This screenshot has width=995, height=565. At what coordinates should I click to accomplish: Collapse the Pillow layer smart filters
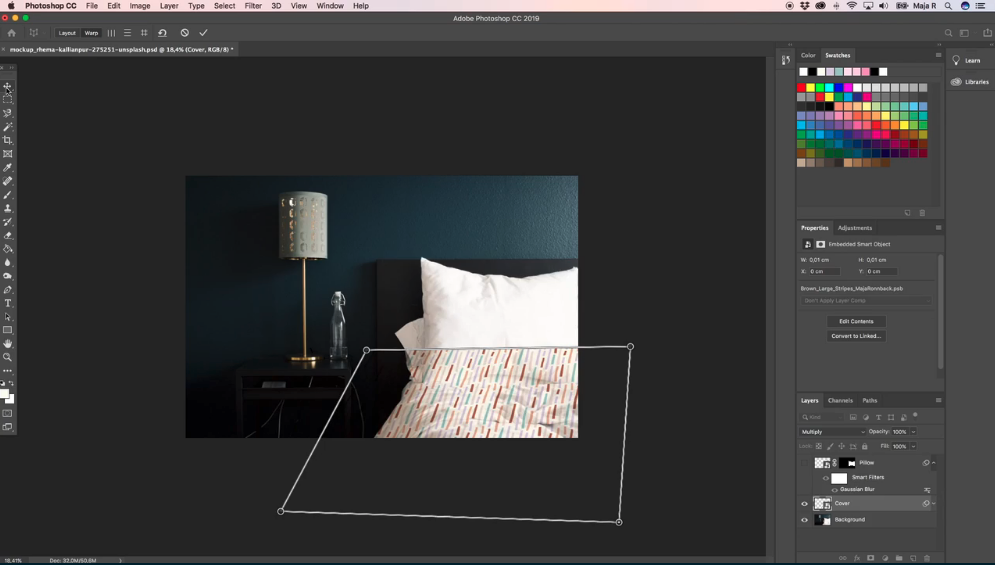tap(934, 463)
